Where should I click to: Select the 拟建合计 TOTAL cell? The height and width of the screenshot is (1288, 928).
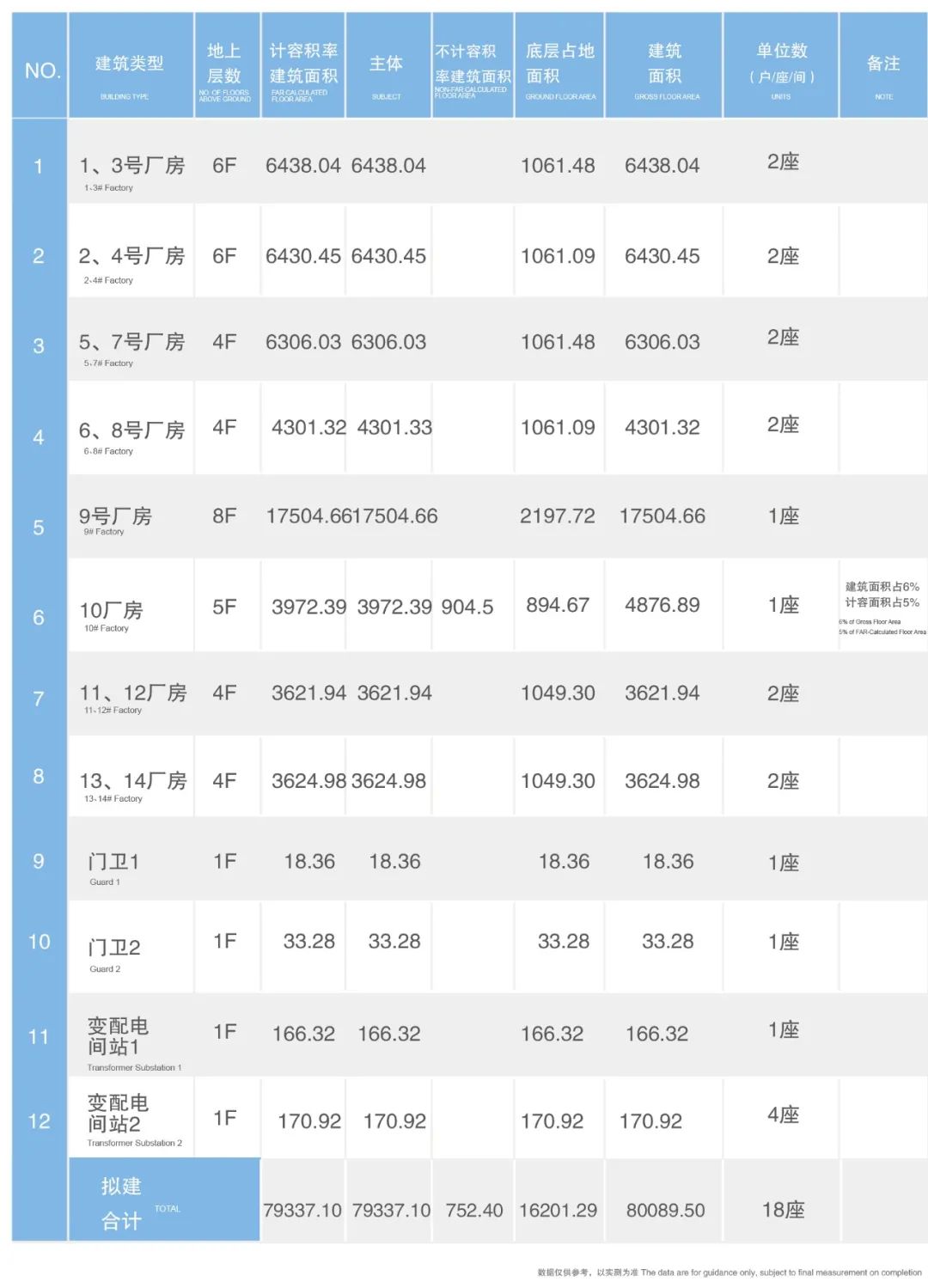164,1200
